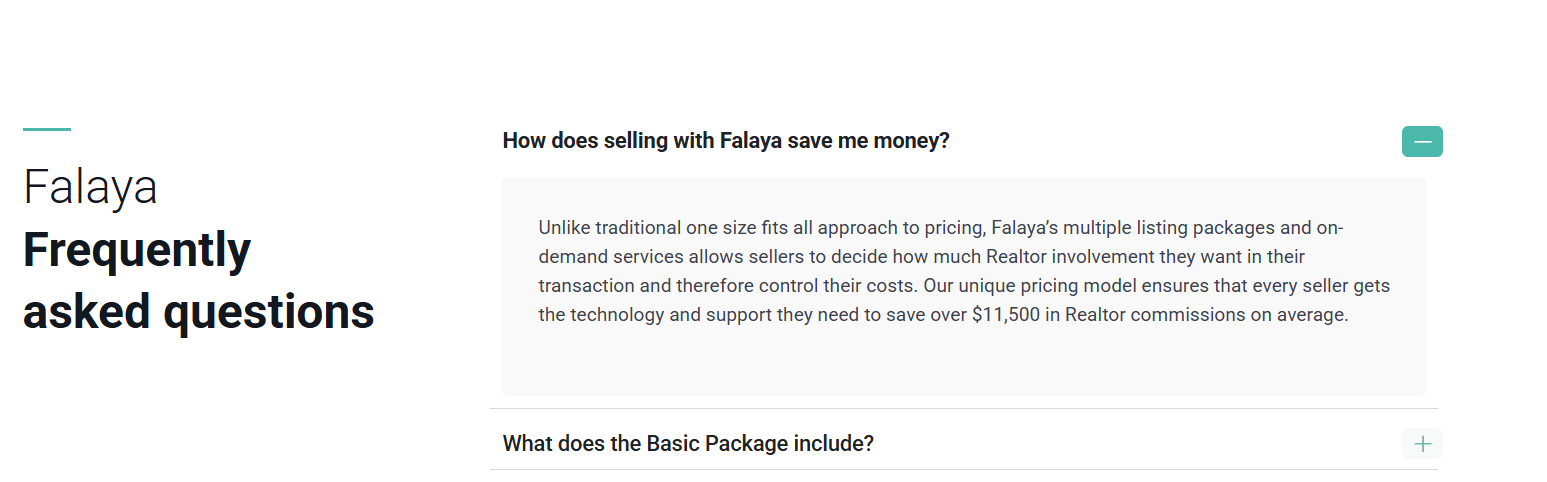Viewport: 1547px width, 482px height.
Task: Toggle the "How does selling with Falaya" question title
Action: (x=725, y=141)
